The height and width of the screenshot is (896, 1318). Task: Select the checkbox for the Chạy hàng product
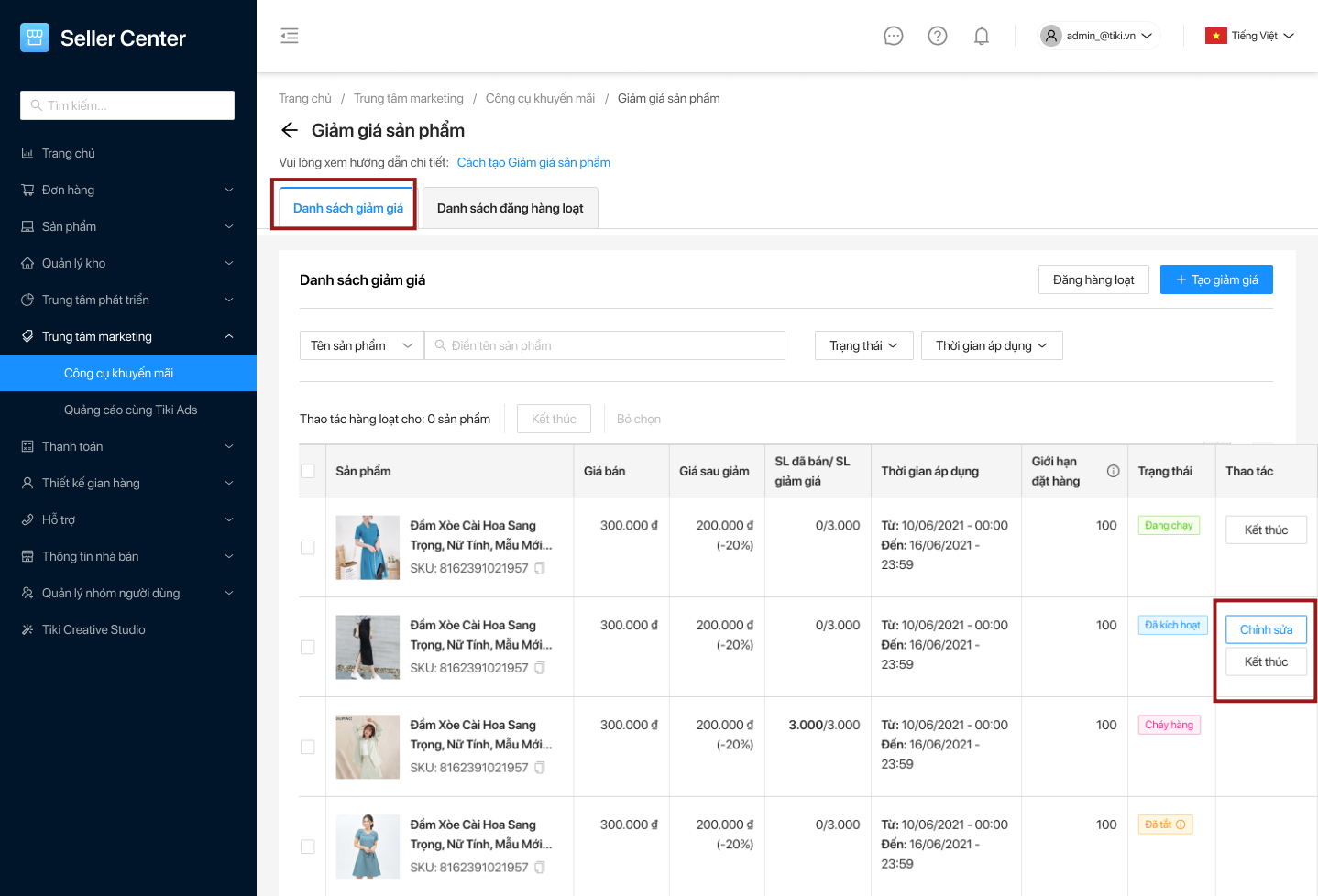click(x=308, y=747)
